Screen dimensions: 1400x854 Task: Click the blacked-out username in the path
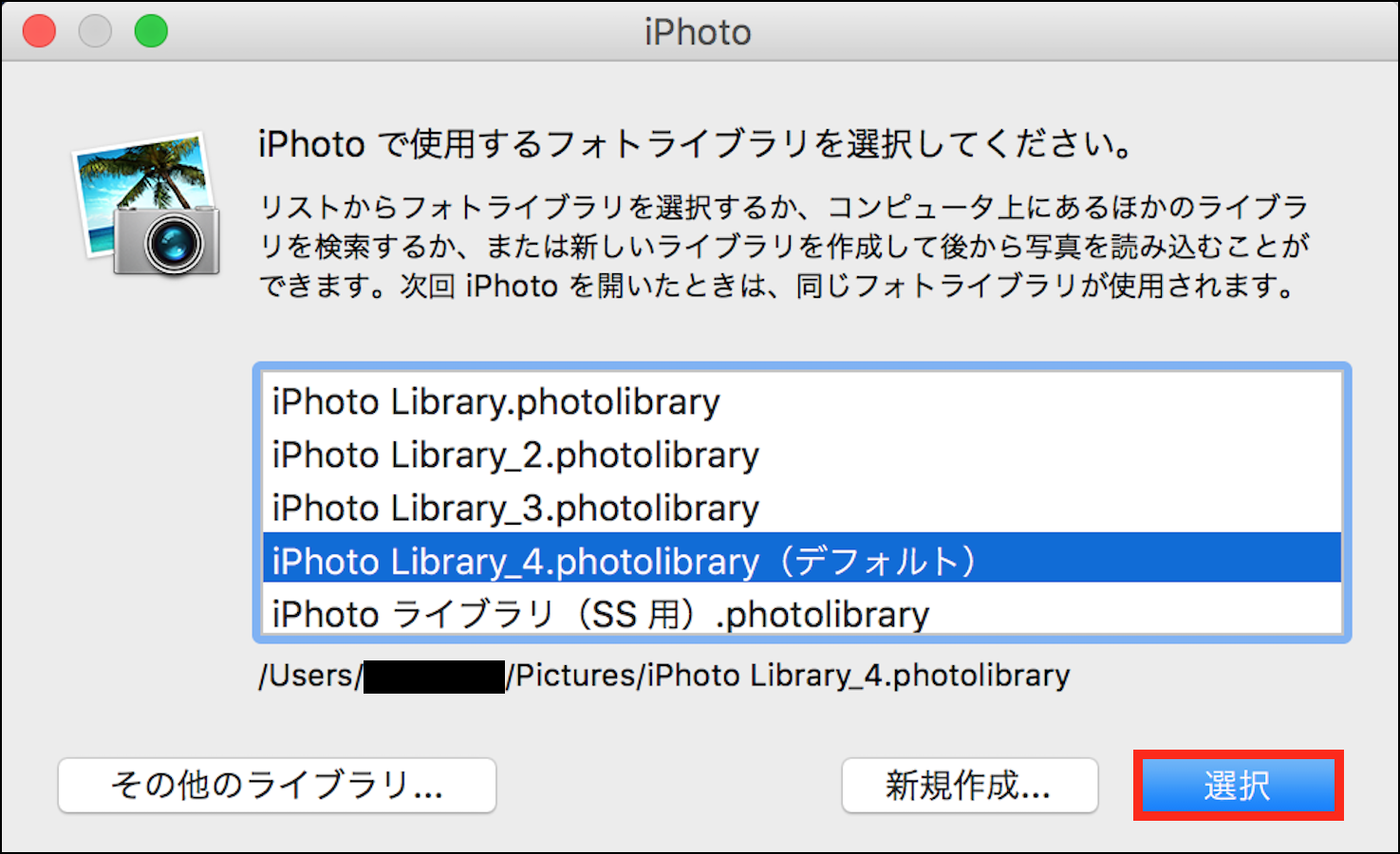click(x=434, y=678)
